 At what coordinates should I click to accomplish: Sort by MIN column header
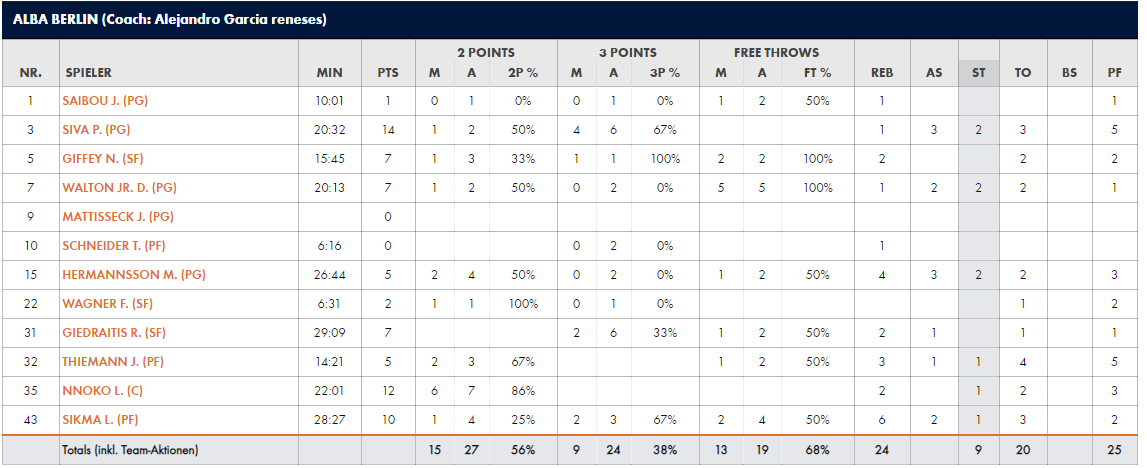click(x=329, y=73)
